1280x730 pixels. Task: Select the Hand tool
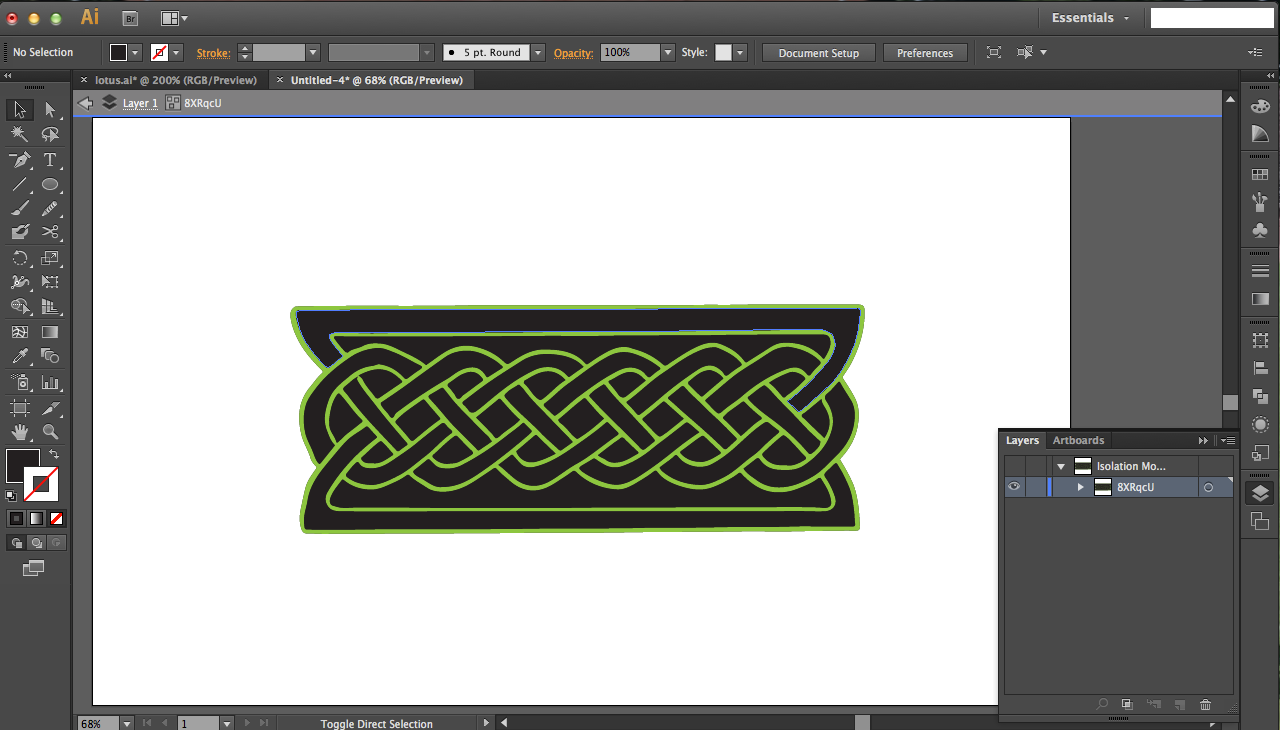click(x=20, y=433)
